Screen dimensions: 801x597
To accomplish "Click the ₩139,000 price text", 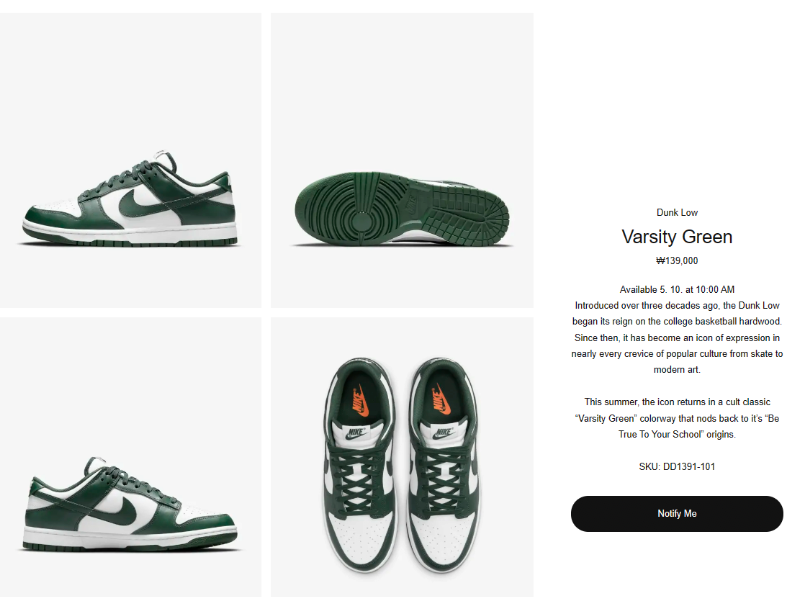I will [677, 260].
